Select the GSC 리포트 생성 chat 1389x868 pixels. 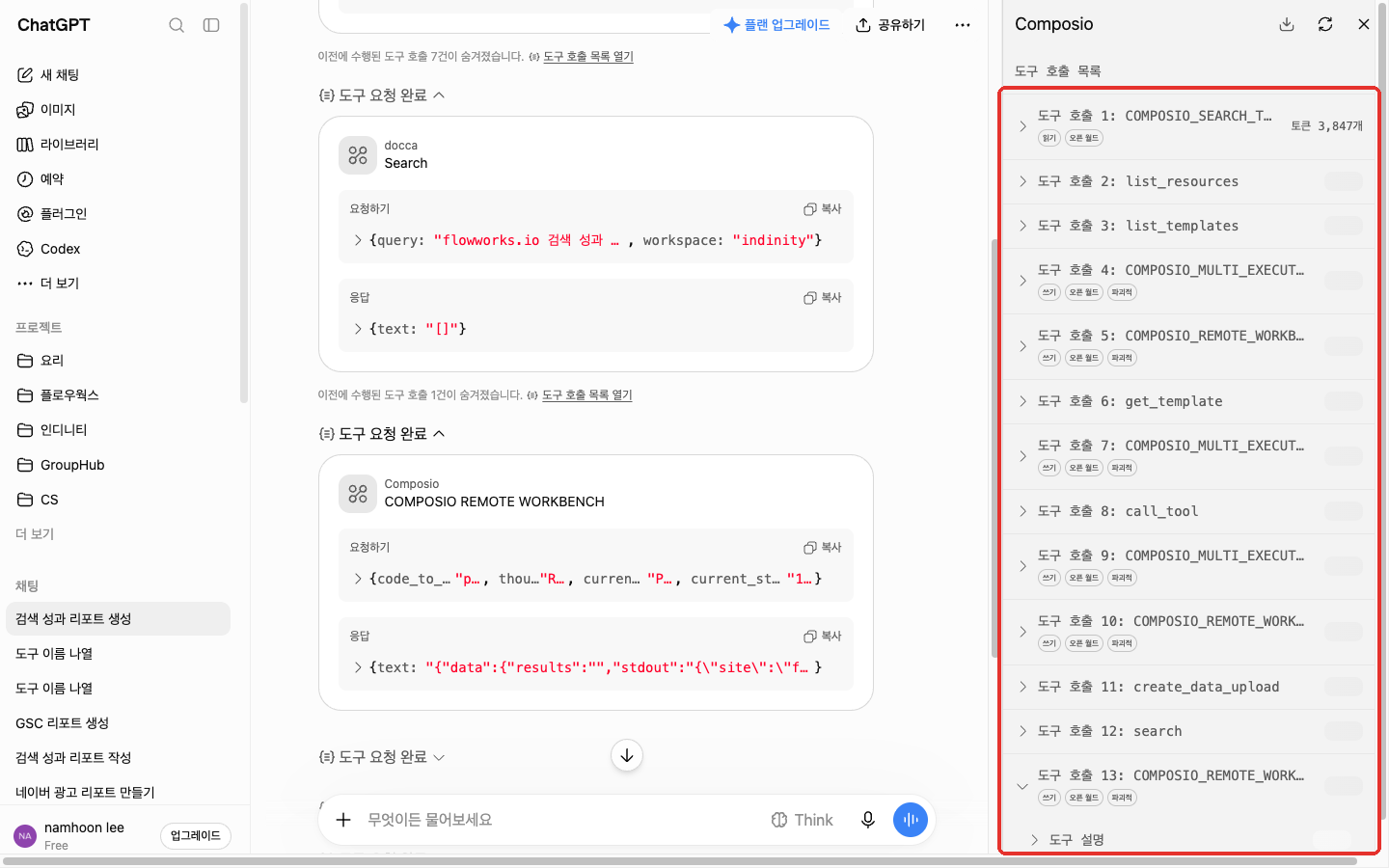(62, 723)
